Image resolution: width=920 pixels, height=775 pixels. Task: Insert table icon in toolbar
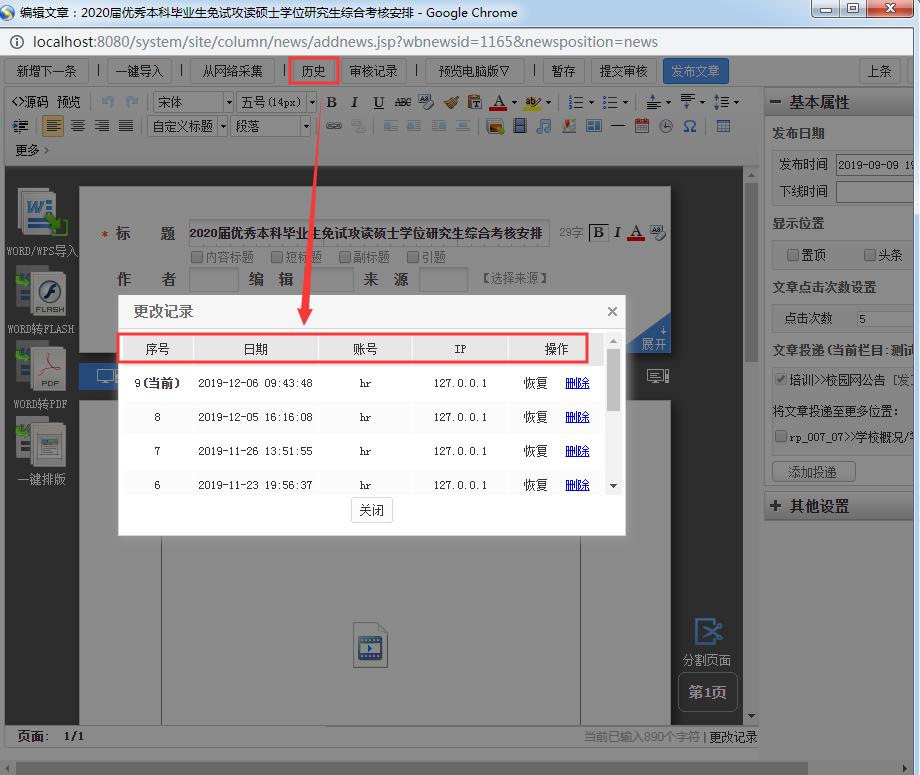point(723,126)
